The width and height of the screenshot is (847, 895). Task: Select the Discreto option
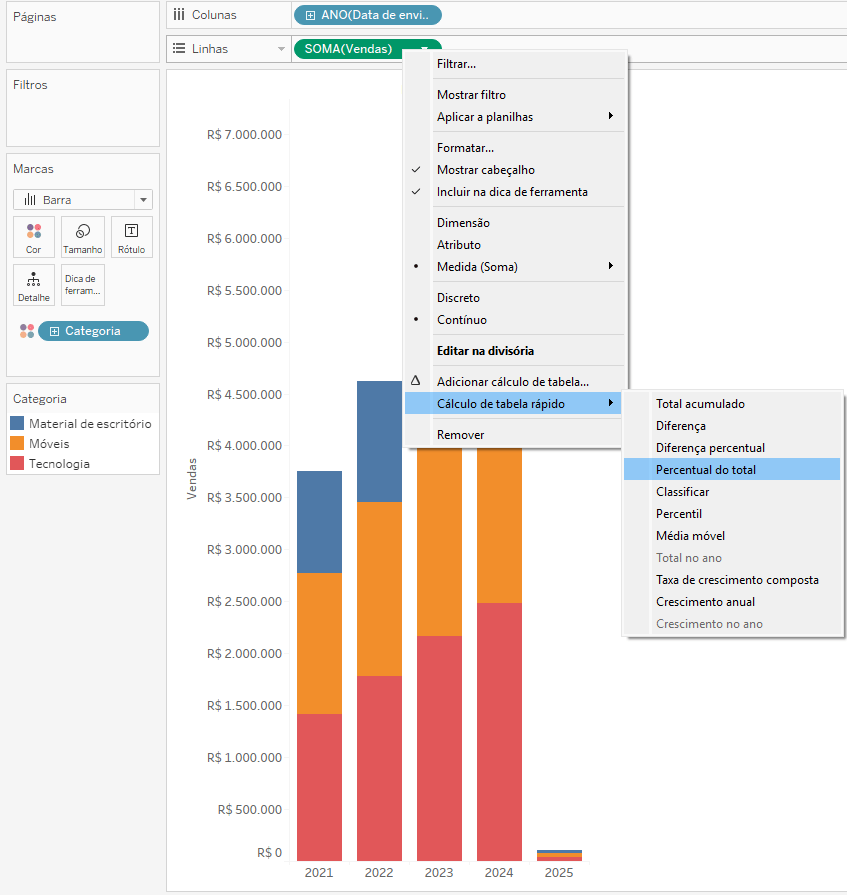coord(458,298)
